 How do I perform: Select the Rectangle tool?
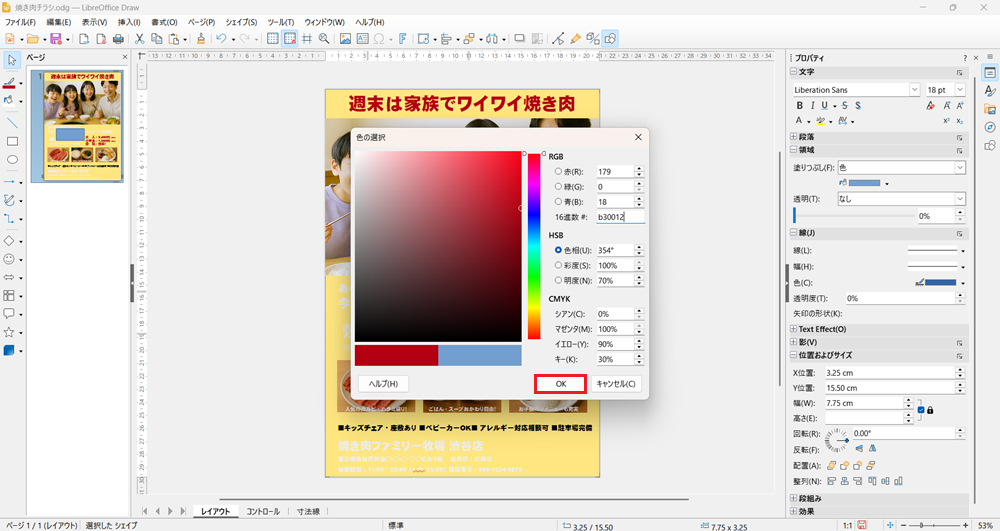tap(12, 141)
